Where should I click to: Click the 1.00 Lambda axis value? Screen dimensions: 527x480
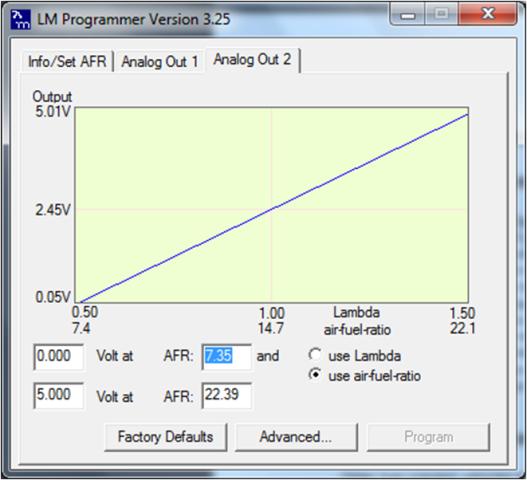click(x=272, y=313)
